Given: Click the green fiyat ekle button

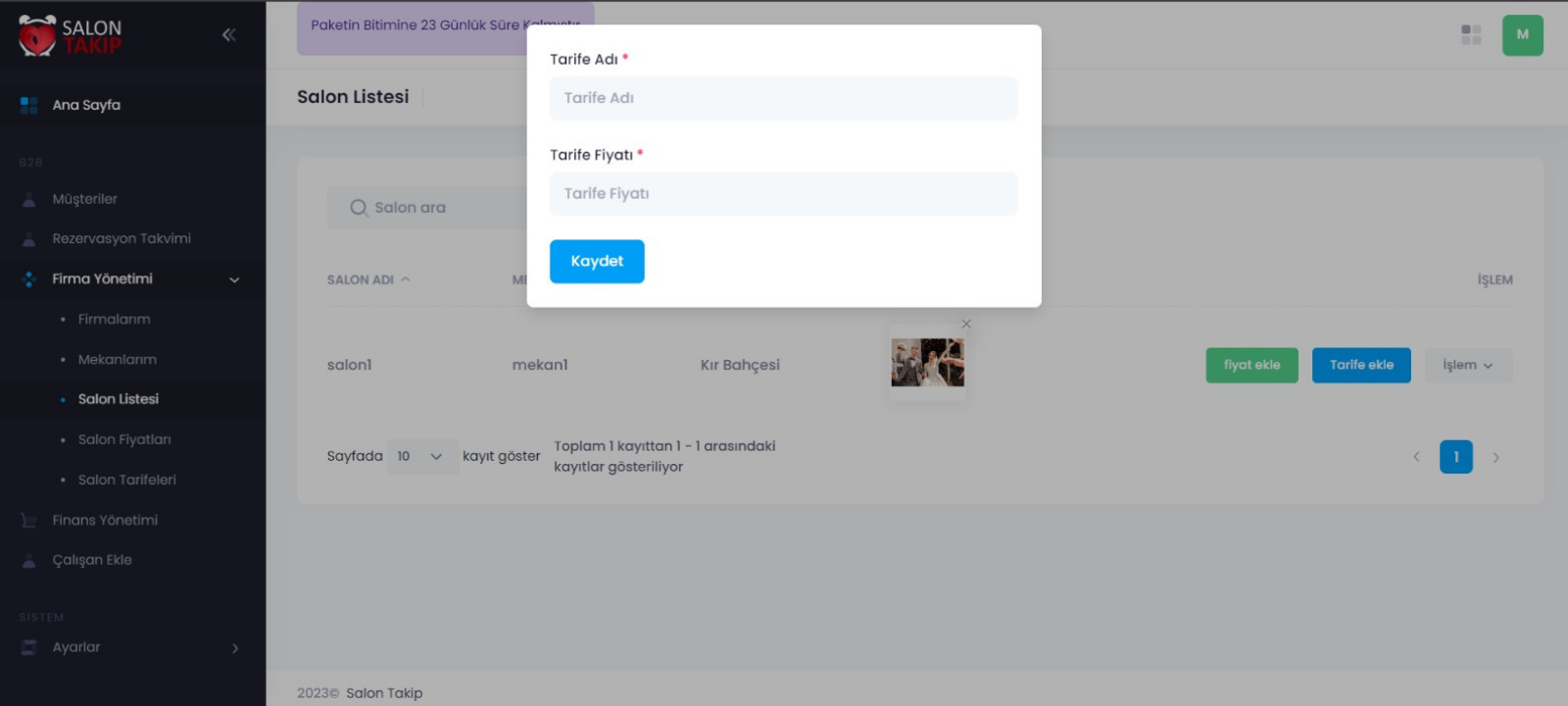Looking at the screenshot, I should 1251,366.
